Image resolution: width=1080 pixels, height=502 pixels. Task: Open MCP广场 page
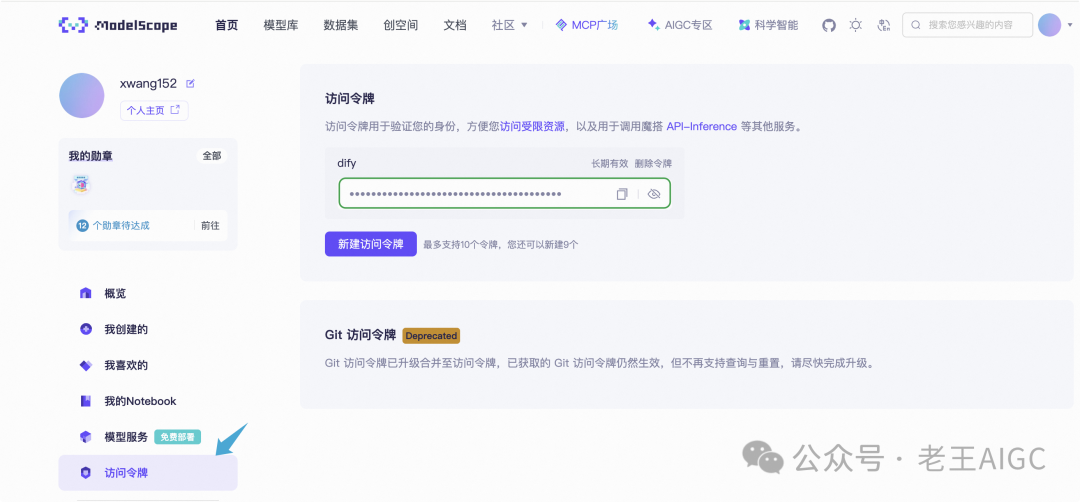tap(587, 25)
